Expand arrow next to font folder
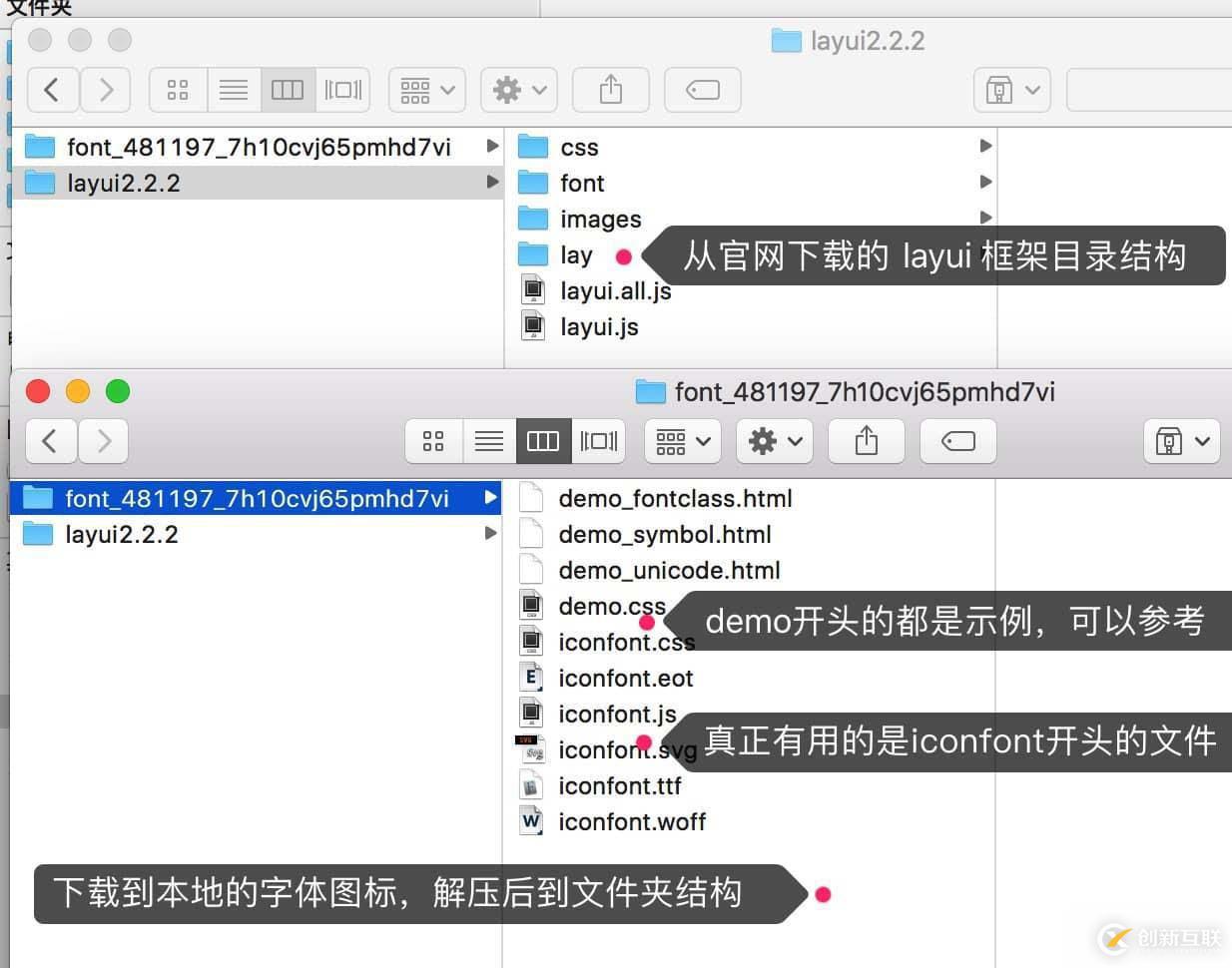 tap(985, 183)
